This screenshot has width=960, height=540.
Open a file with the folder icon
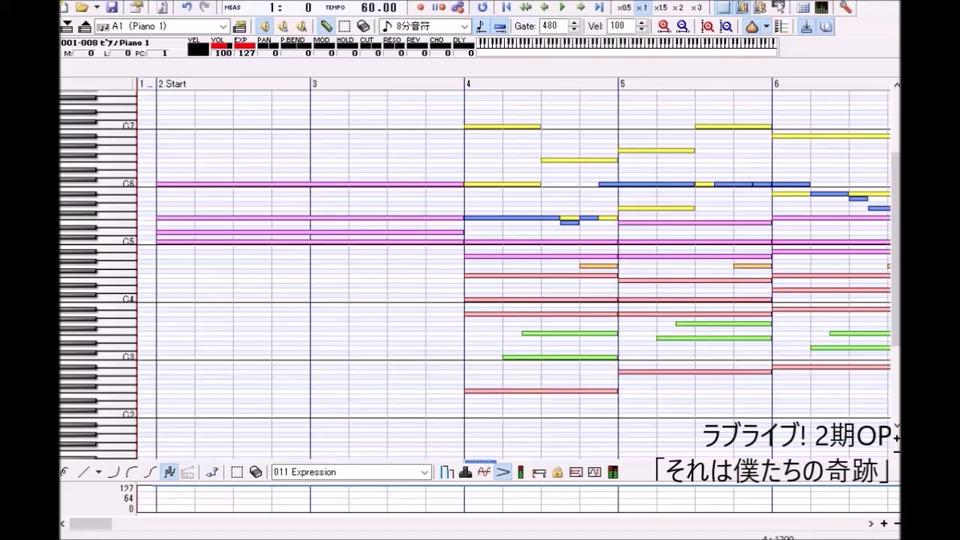pos(81,7)
